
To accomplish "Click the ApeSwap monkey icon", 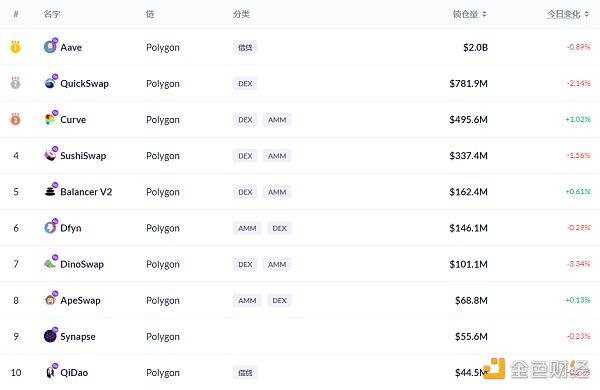I will coord(50,299).
